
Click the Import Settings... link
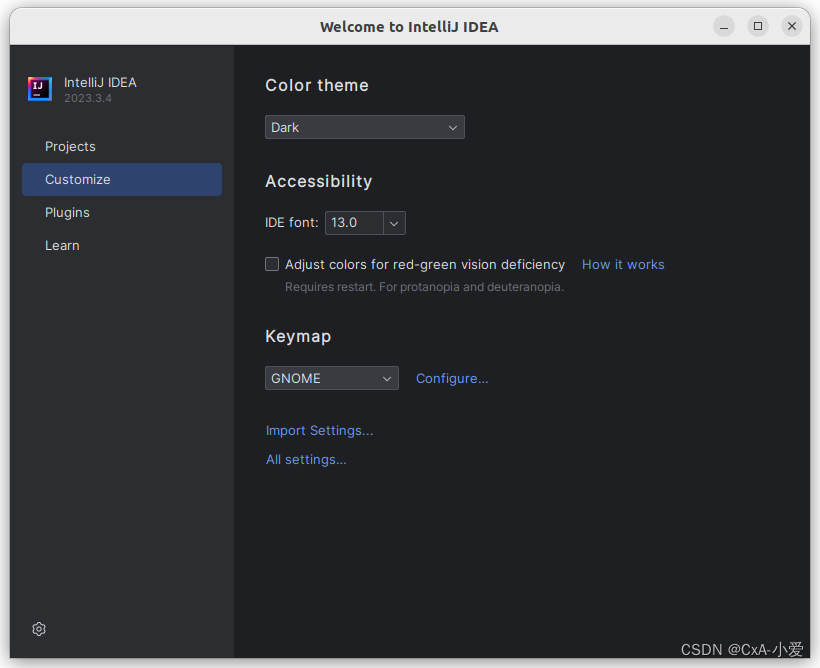319,431
